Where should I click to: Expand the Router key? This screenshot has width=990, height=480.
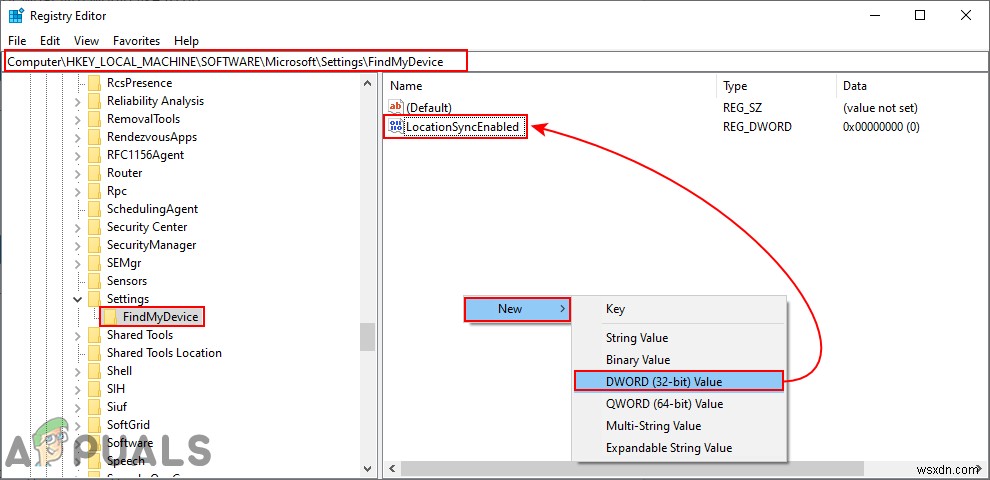78,173
